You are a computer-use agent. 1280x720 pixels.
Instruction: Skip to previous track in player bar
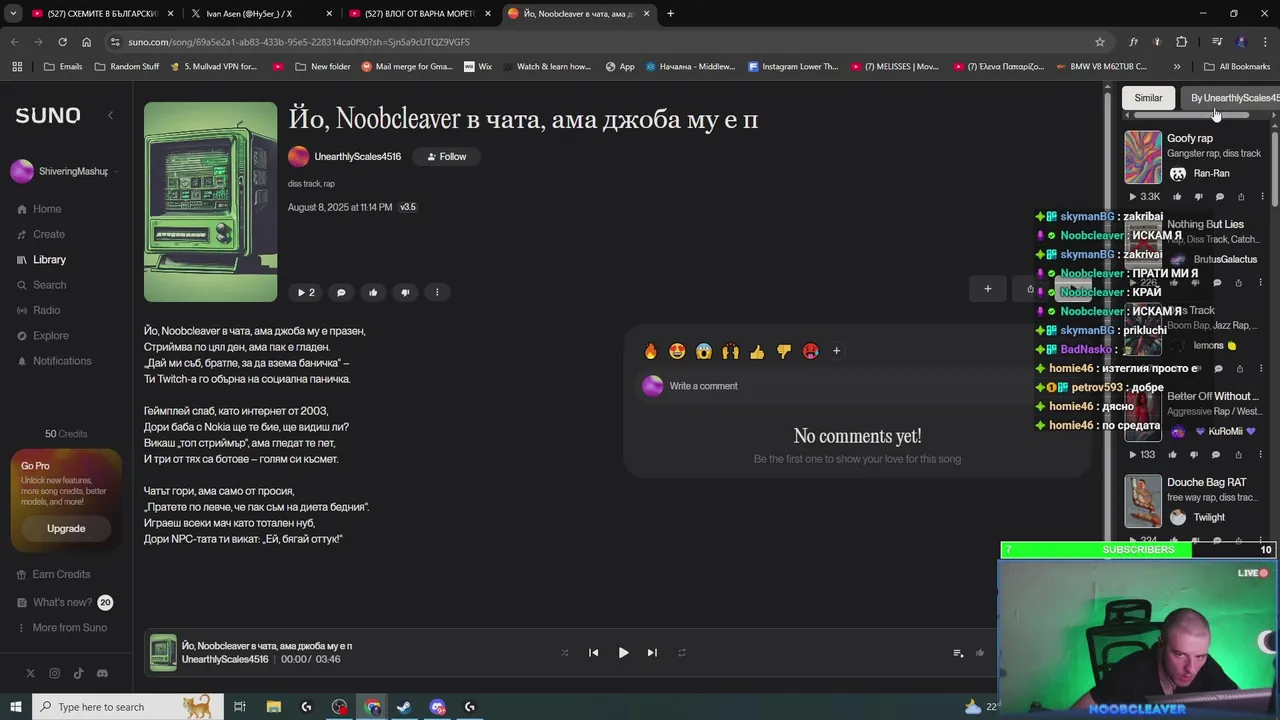coord(593,653)
